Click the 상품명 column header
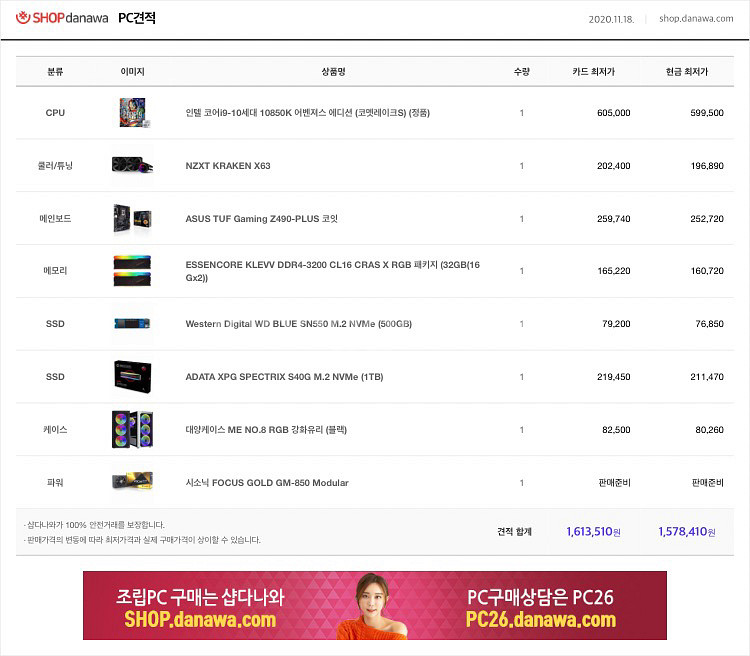This screenshot has width=750, height=656. pos(333,72)
